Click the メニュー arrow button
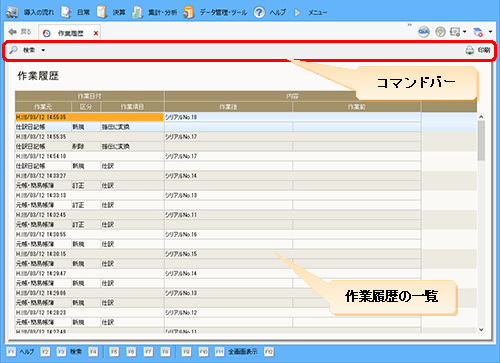Viewport: 500px width, 363px height. coord(297,13)
